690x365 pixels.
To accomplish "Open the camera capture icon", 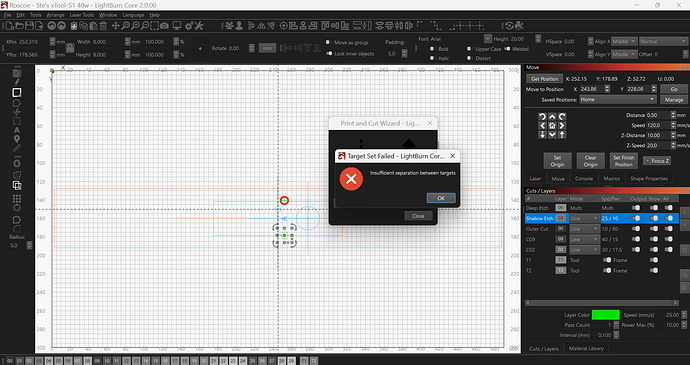I will coord(164,26).
